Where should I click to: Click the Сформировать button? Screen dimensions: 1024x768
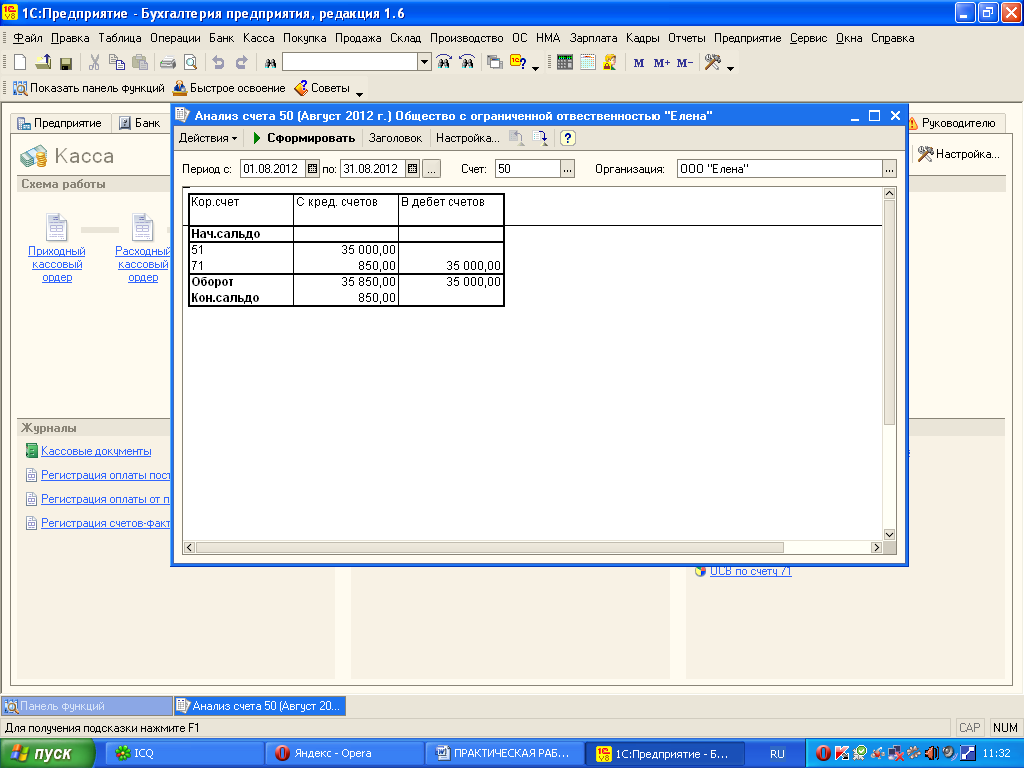(x=304, y=138)
